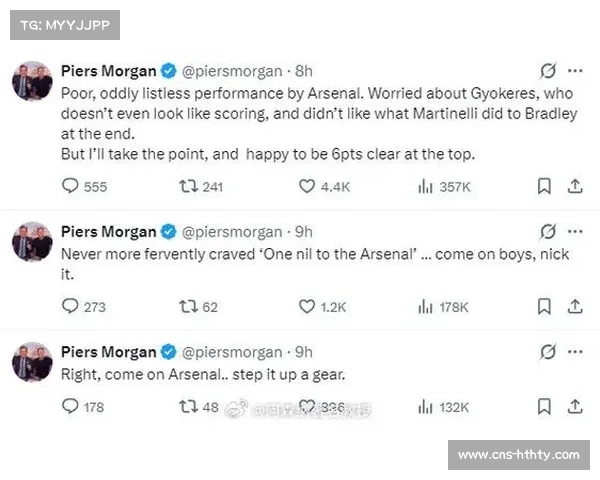600x480 pixels.
Task: Open more options on the third tweet
Action: [576, 351]
